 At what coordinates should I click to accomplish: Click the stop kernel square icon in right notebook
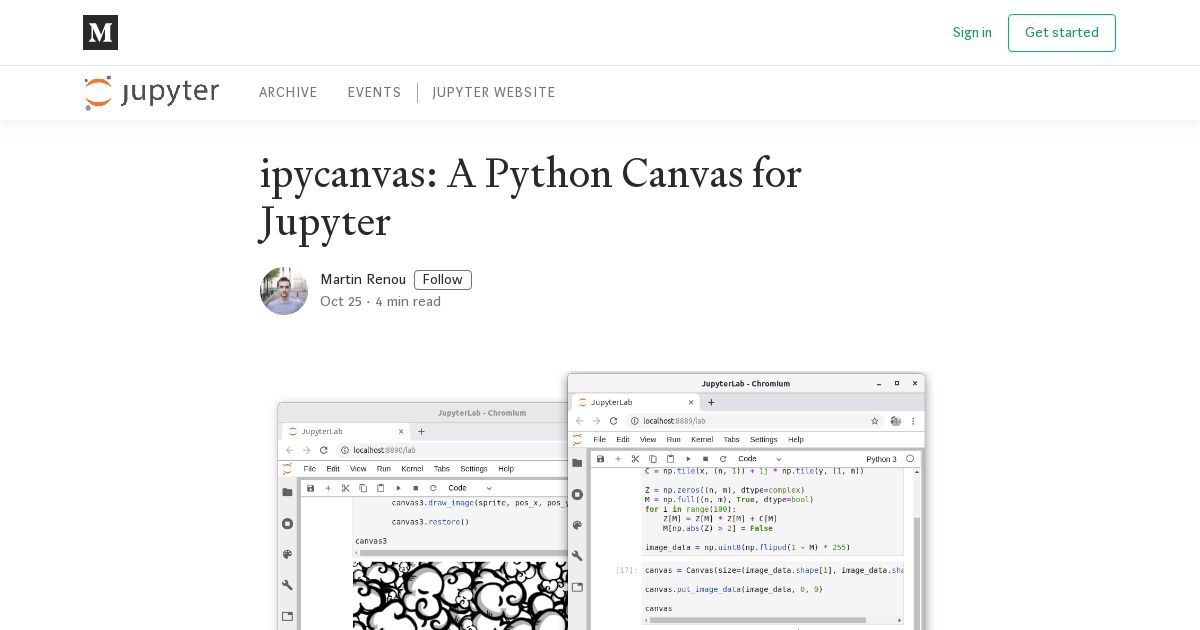(x=705, y=459)
